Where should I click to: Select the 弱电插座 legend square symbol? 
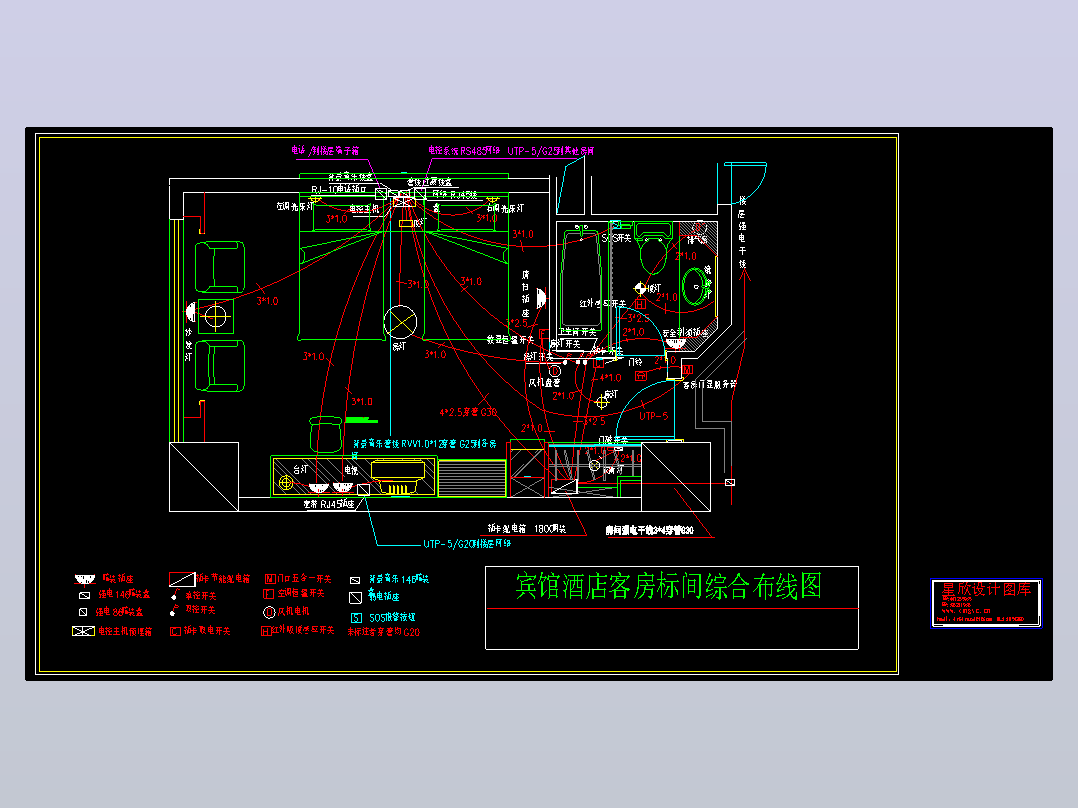355,598
